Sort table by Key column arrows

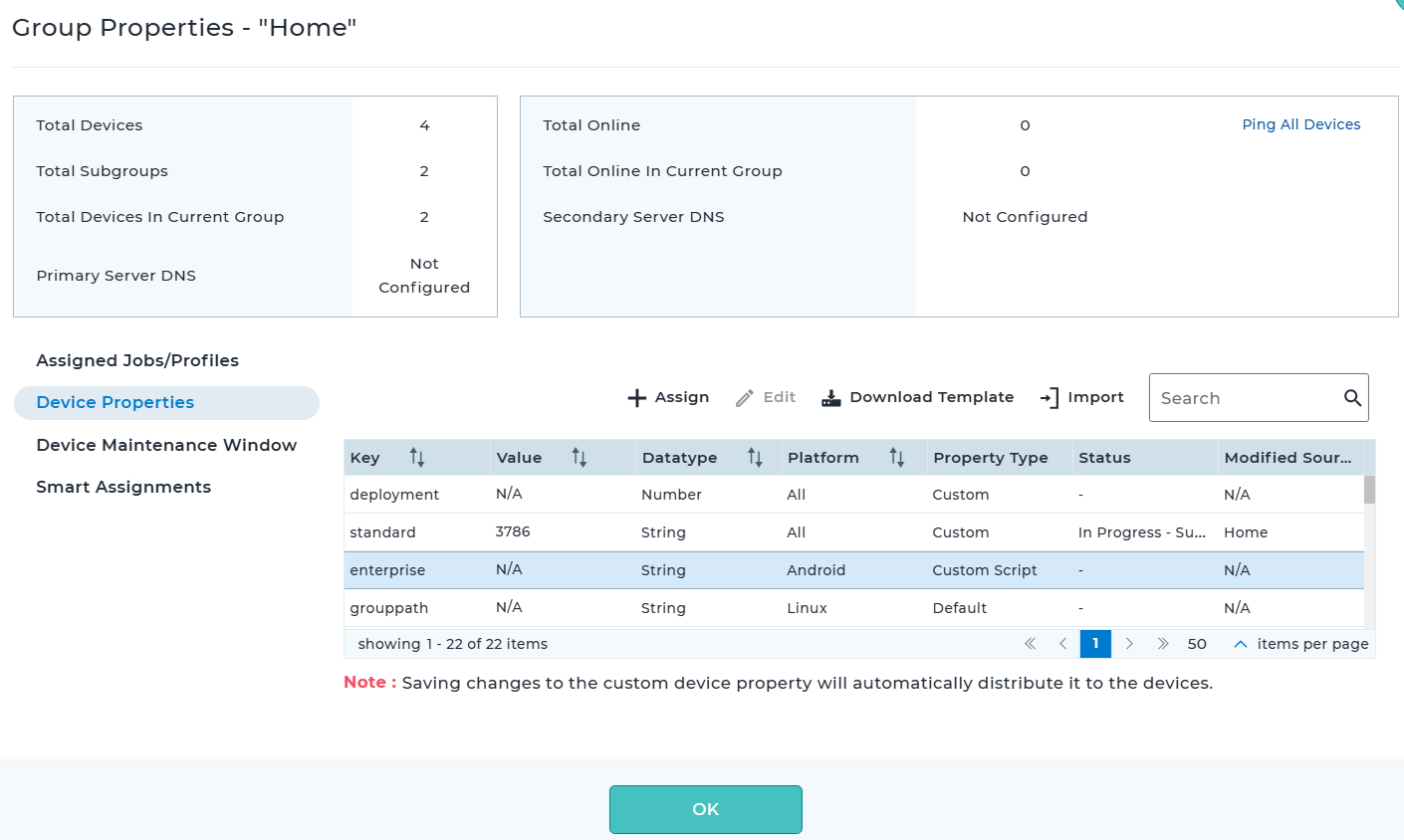coord(417,458)
